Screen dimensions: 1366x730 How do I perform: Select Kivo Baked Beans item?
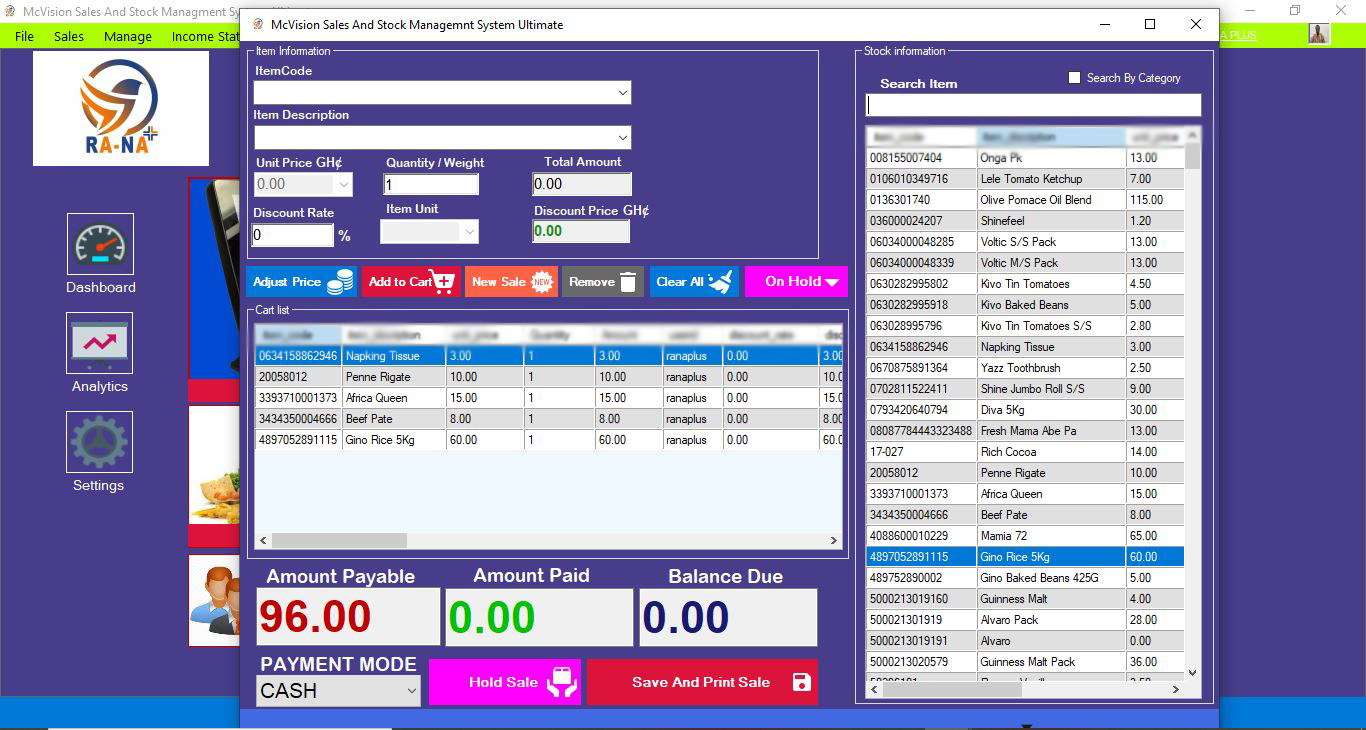point(1025,305)
